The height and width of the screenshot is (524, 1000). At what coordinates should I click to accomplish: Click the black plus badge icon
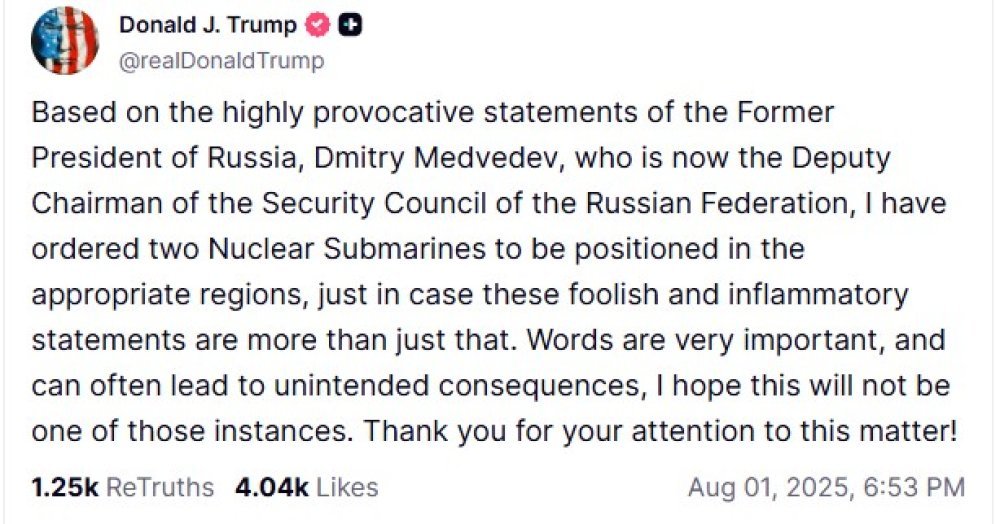click(x=349, y=25)
